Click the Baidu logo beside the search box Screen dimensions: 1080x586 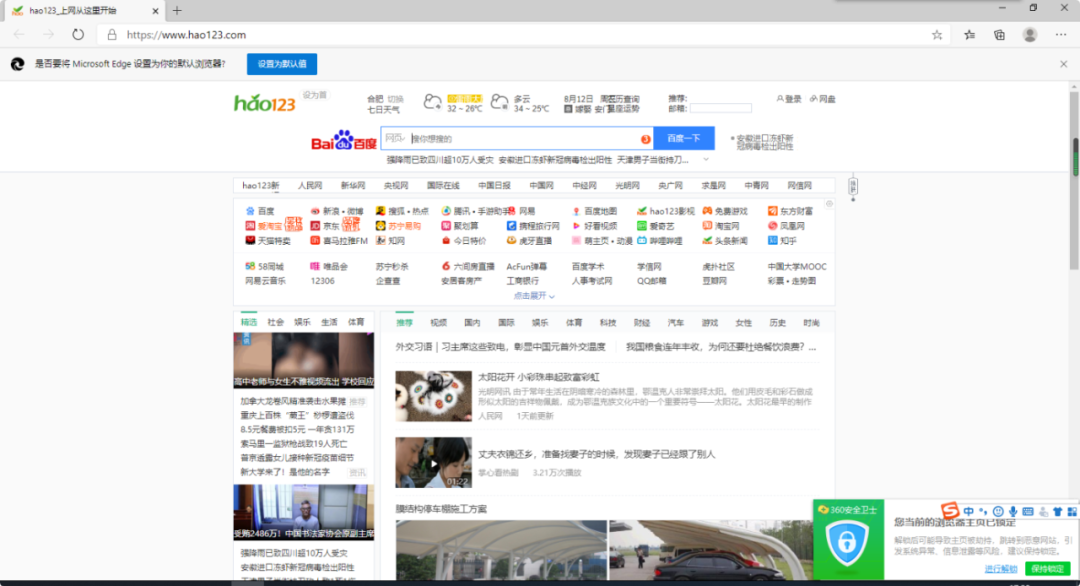tap(344, 140)
